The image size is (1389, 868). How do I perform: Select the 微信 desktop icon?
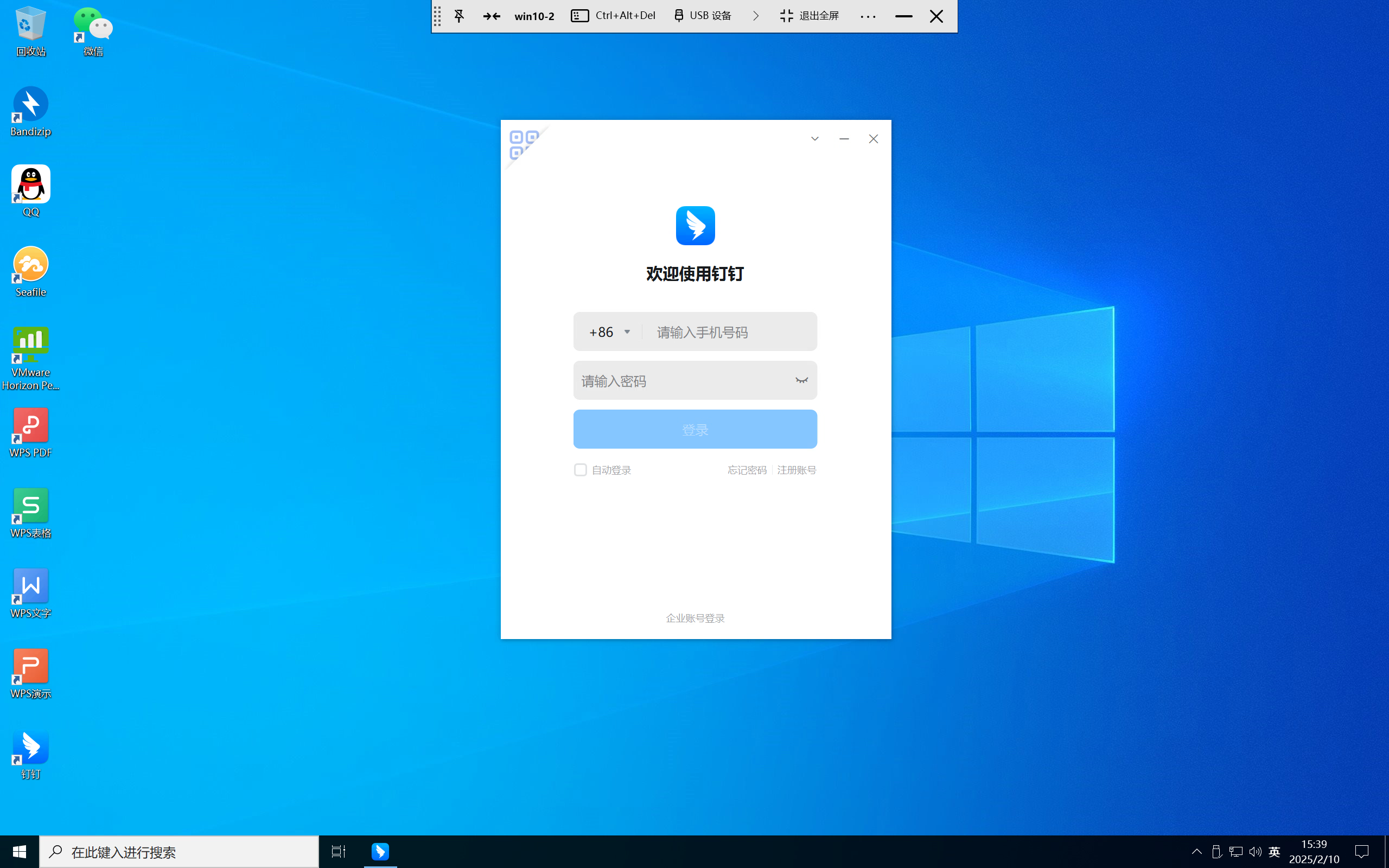pos(93,31)
